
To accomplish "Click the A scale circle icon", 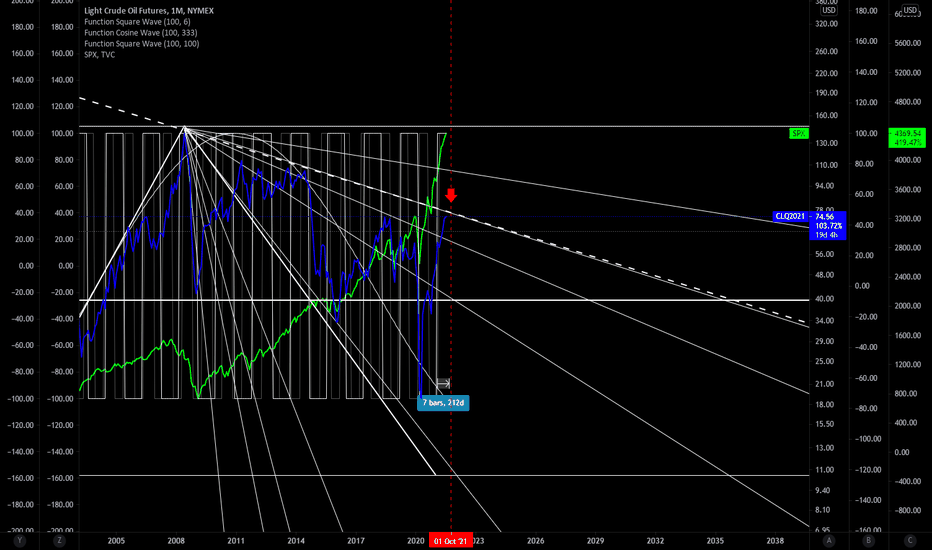I will (x=829, y=540).
